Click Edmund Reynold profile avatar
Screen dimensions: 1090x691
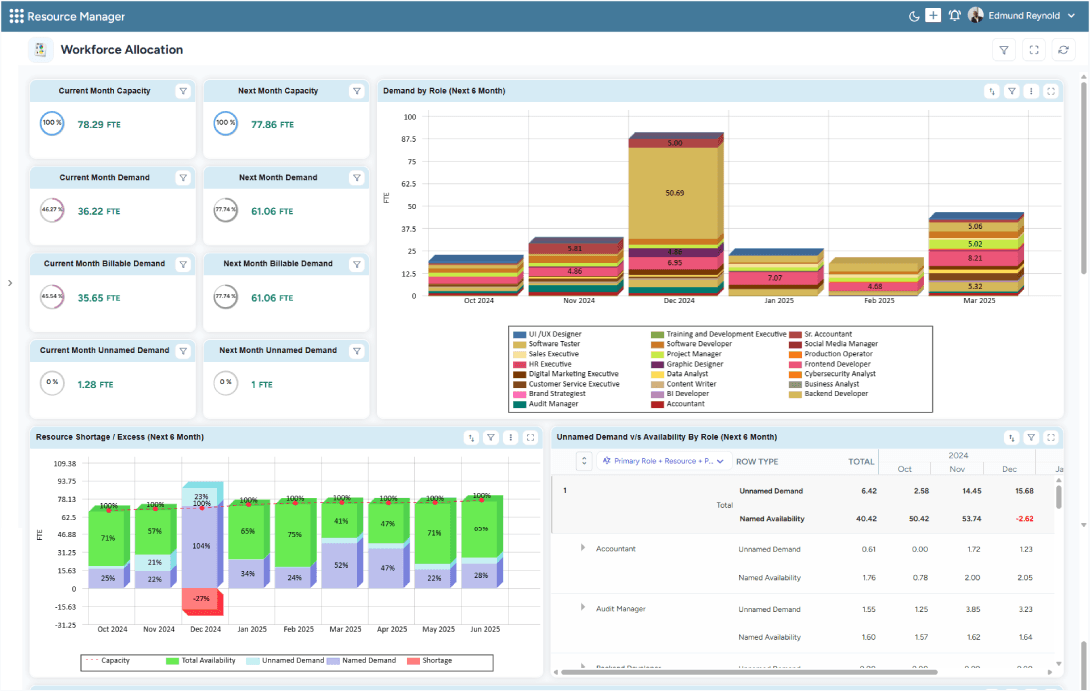coord(976,15)
